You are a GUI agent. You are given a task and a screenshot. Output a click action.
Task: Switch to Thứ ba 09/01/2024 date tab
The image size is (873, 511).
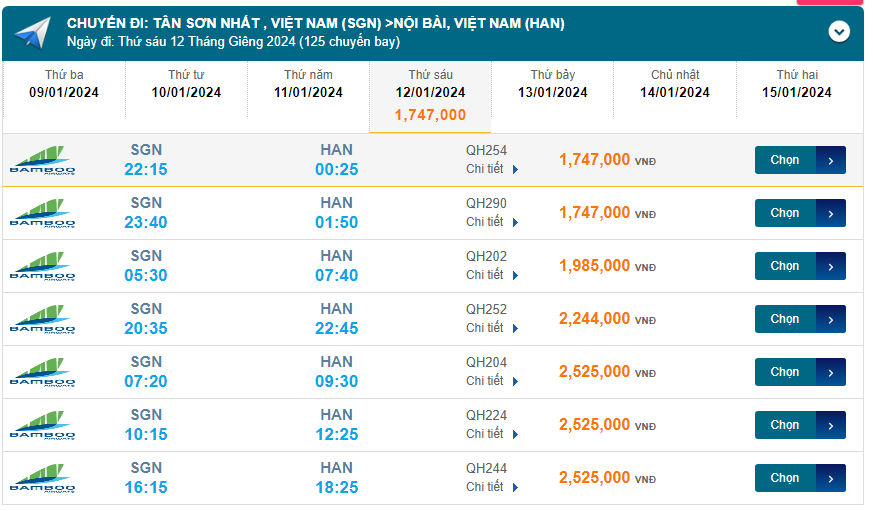coord(64,84)
